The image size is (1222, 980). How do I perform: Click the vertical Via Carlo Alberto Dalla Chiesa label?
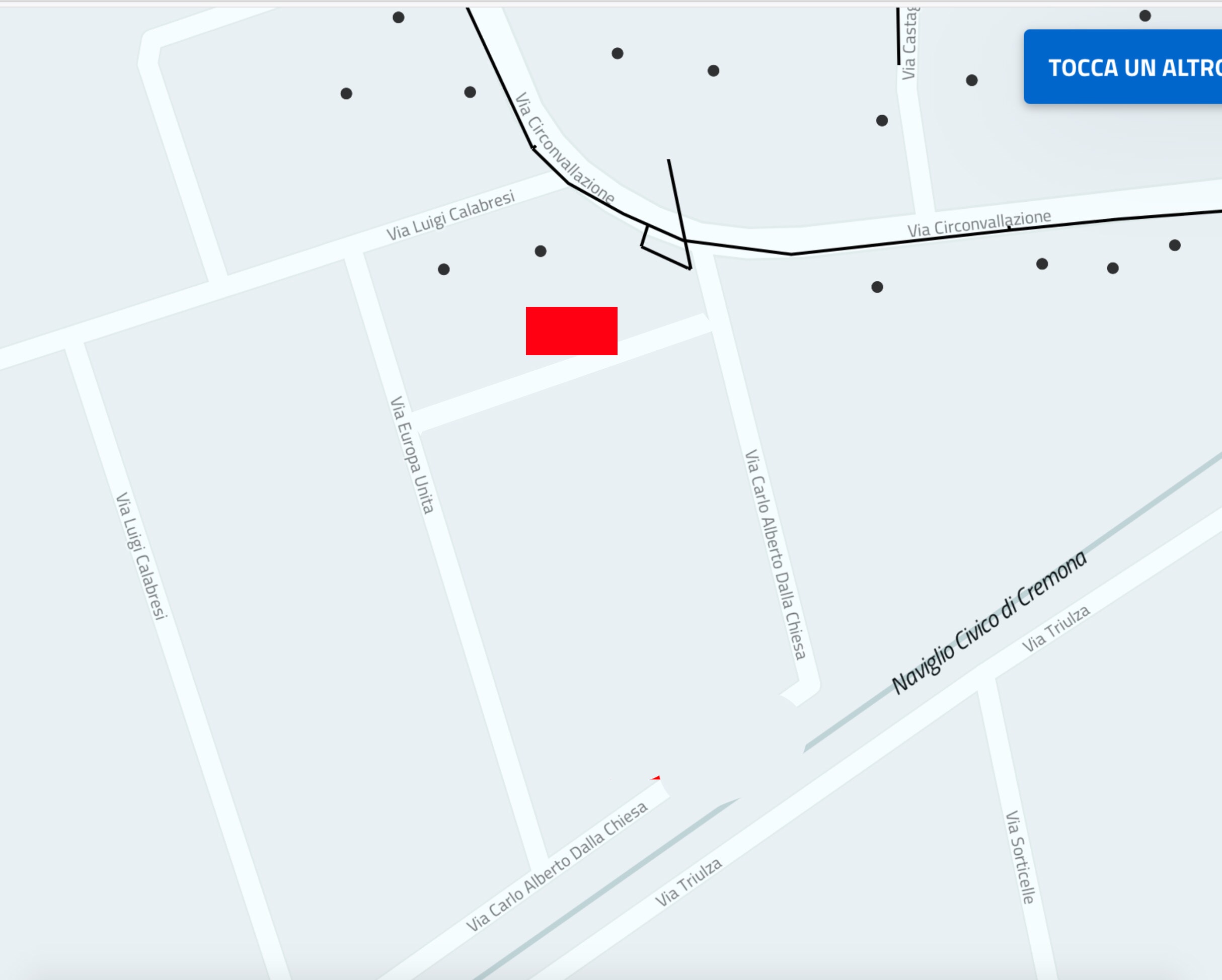(775, 554)
